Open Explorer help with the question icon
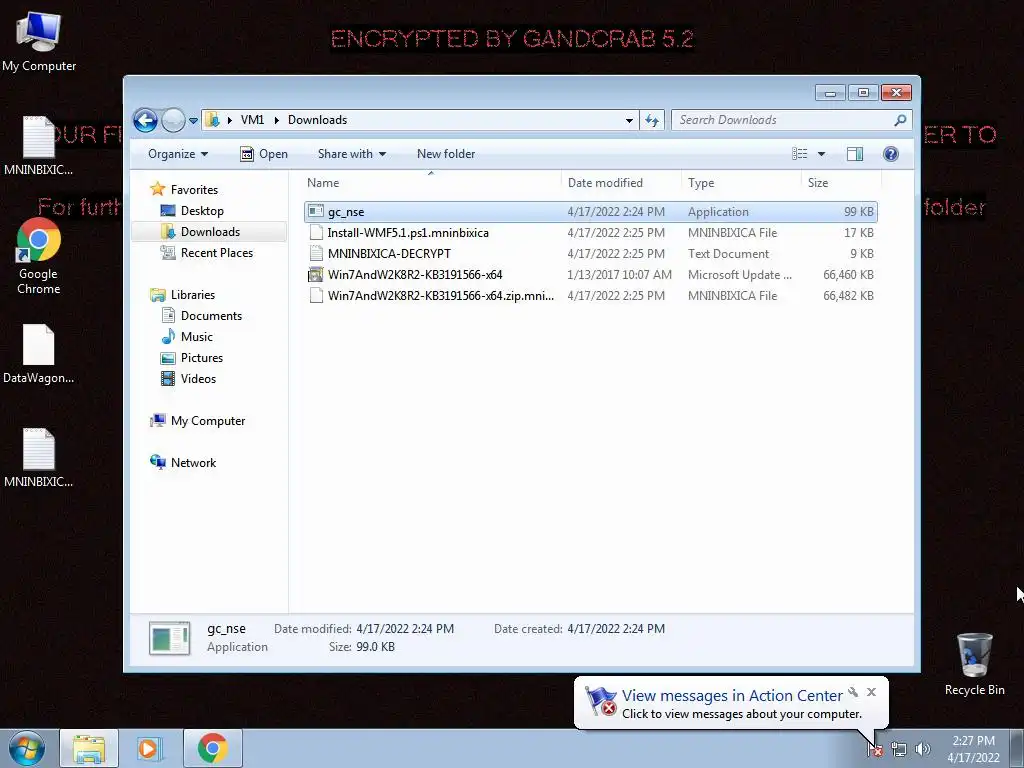This screenshot has width=1024, height=768. click(x=891, y=154)
